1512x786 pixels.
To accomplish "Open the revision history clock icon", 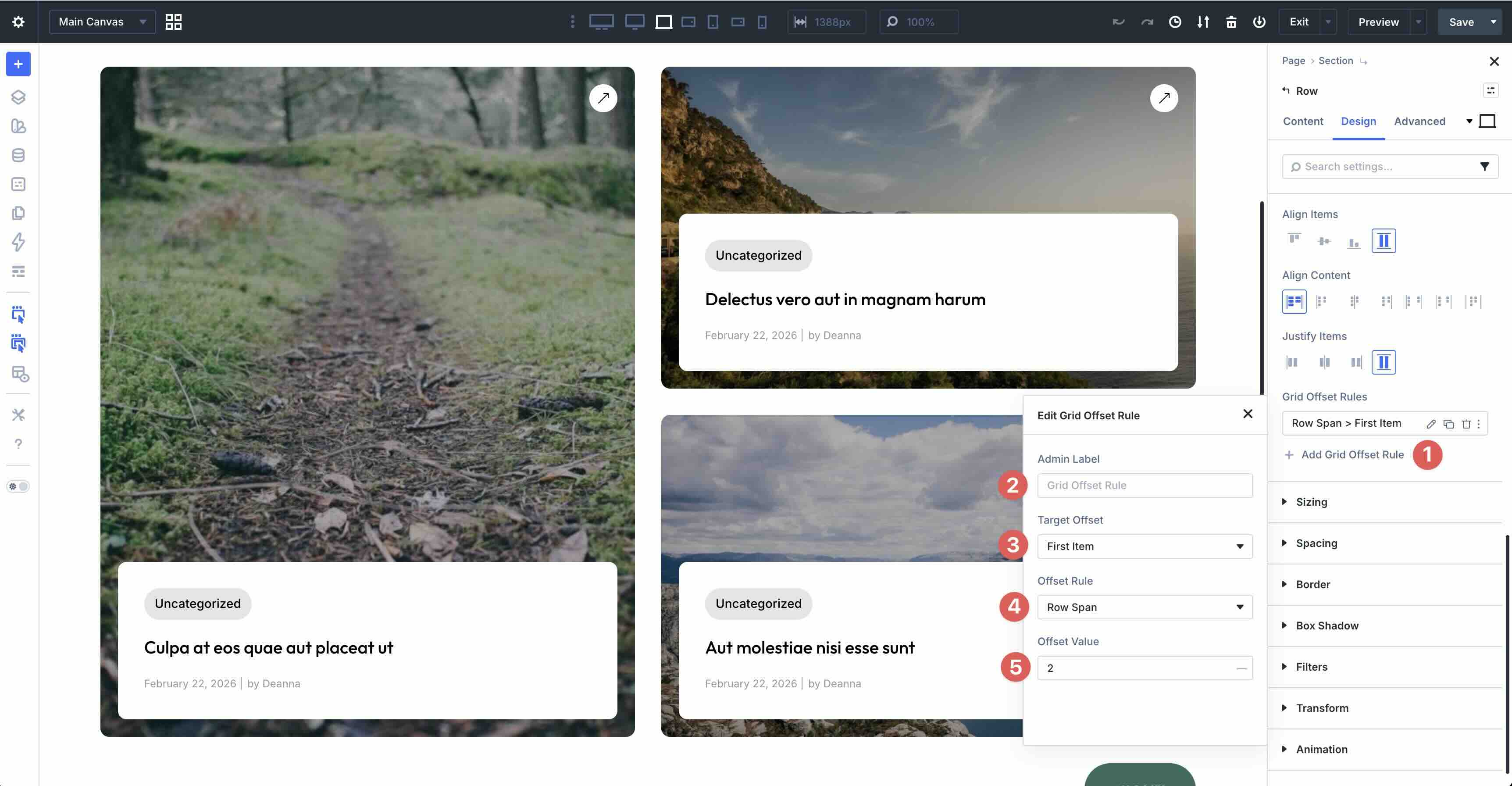I will click(1175, 22).
